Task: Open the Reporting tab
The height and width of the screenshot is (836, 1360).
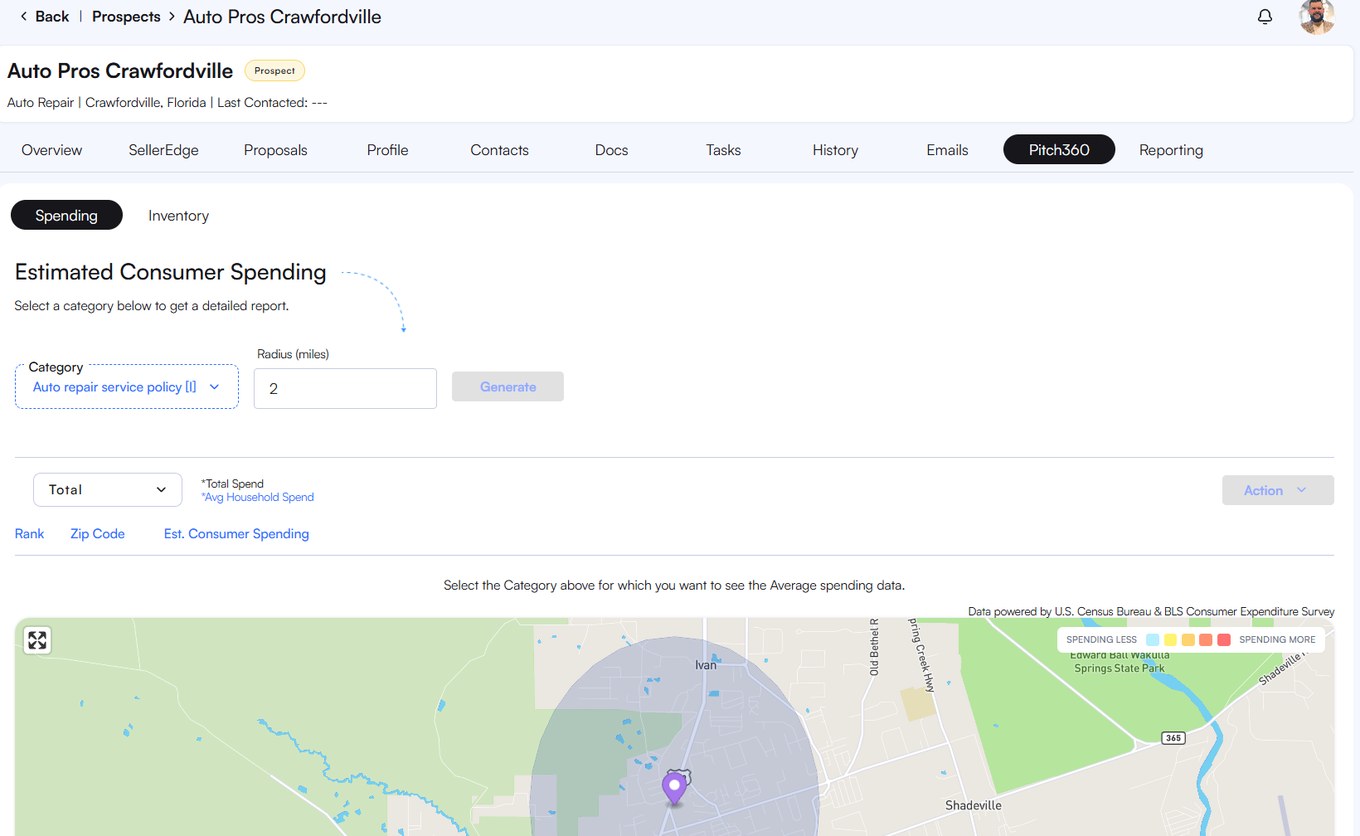Action: coord(1171,150)
